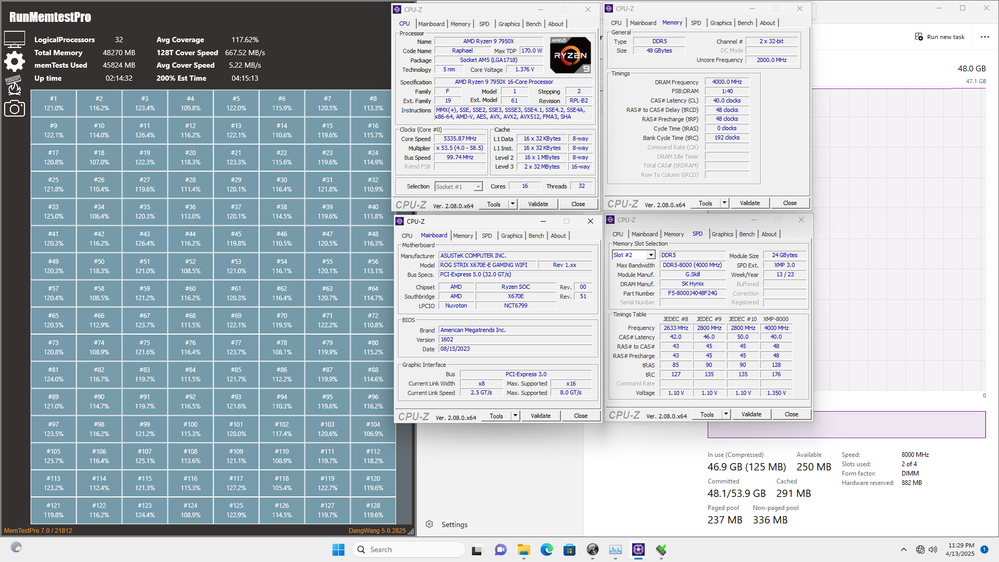Take a screenshot with the RunMemtestPro camera icon
The height and width of the screenshot is (562, 999).
14,109
